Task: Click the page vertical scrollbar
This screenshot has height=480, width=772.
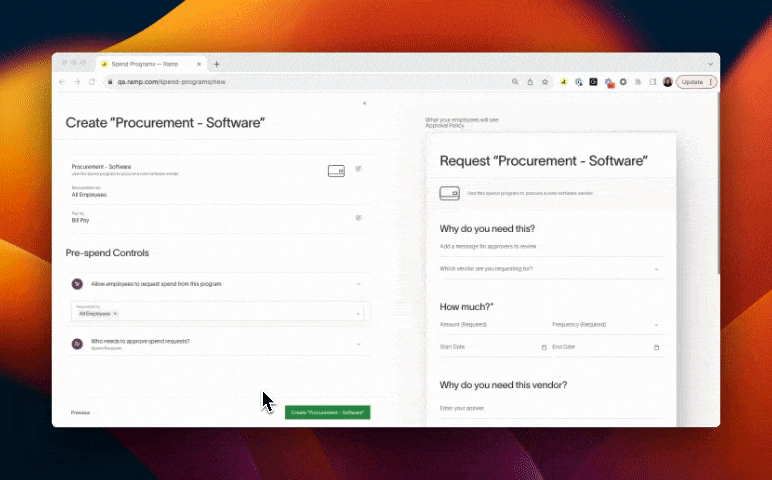Action: [718, 185]
